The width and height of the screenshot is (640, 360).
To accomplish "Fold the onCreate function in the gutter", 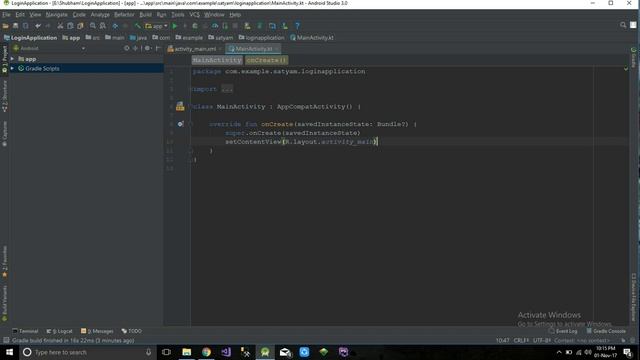I will tap(191, 124).
